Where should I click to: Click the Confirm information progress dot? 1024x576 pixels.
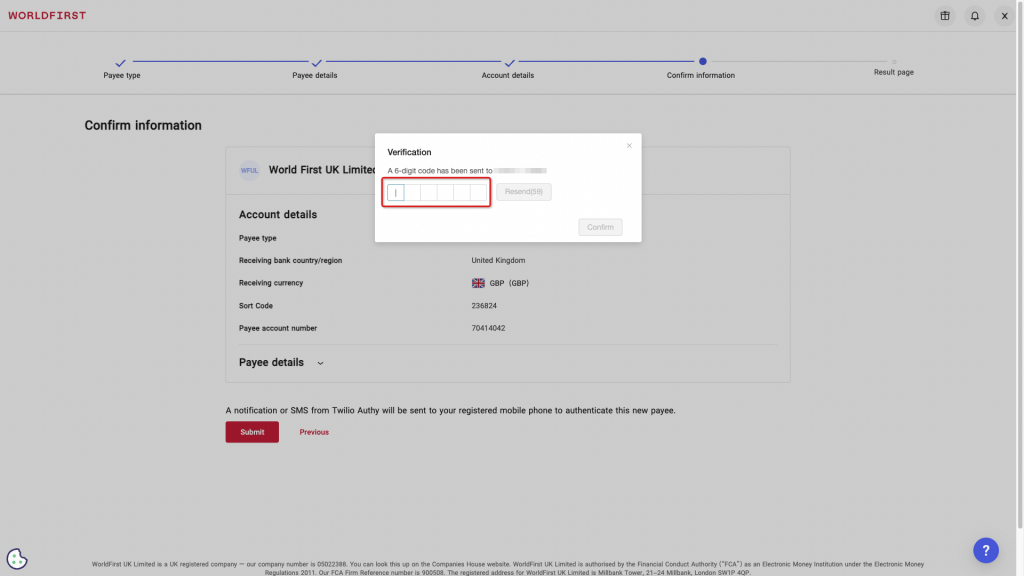pyautogui.click(x=701, y=60)
